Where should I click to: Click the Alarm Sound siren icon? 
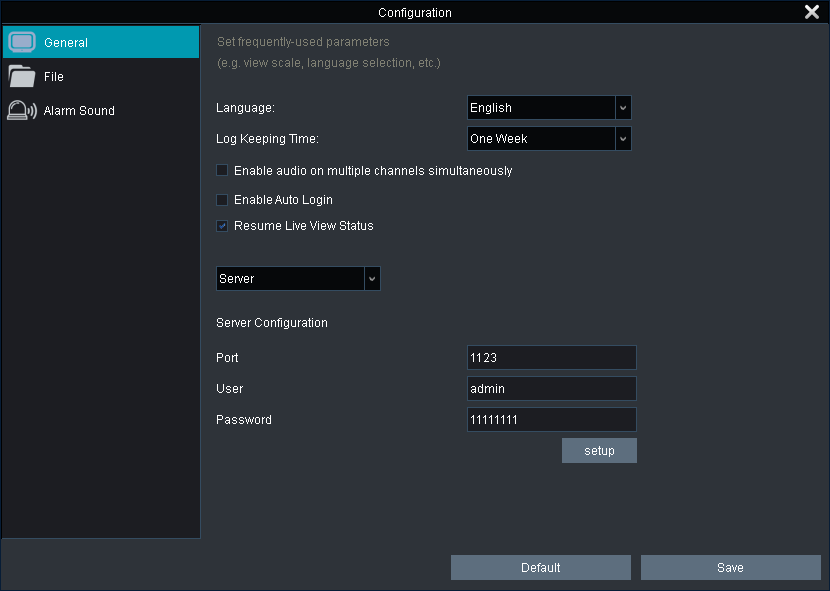21,111
